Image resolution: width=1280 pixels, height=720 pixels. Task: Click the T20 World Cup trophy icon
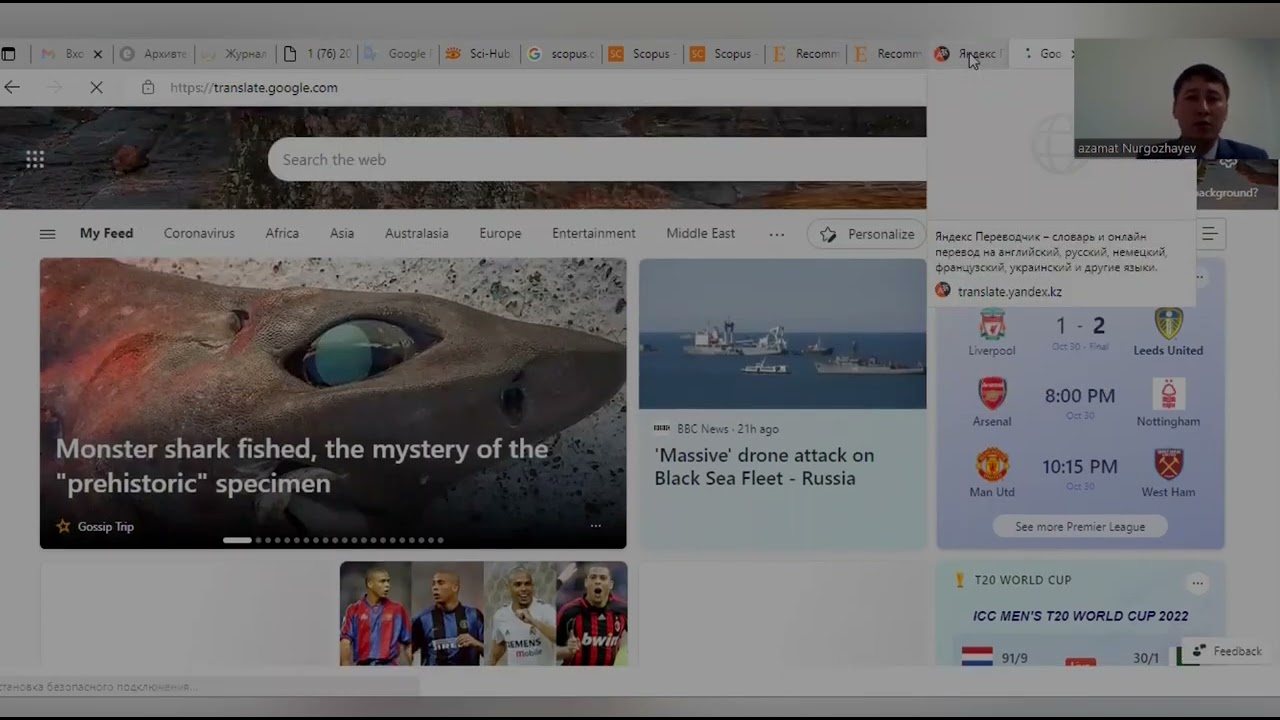click(960, 580)
